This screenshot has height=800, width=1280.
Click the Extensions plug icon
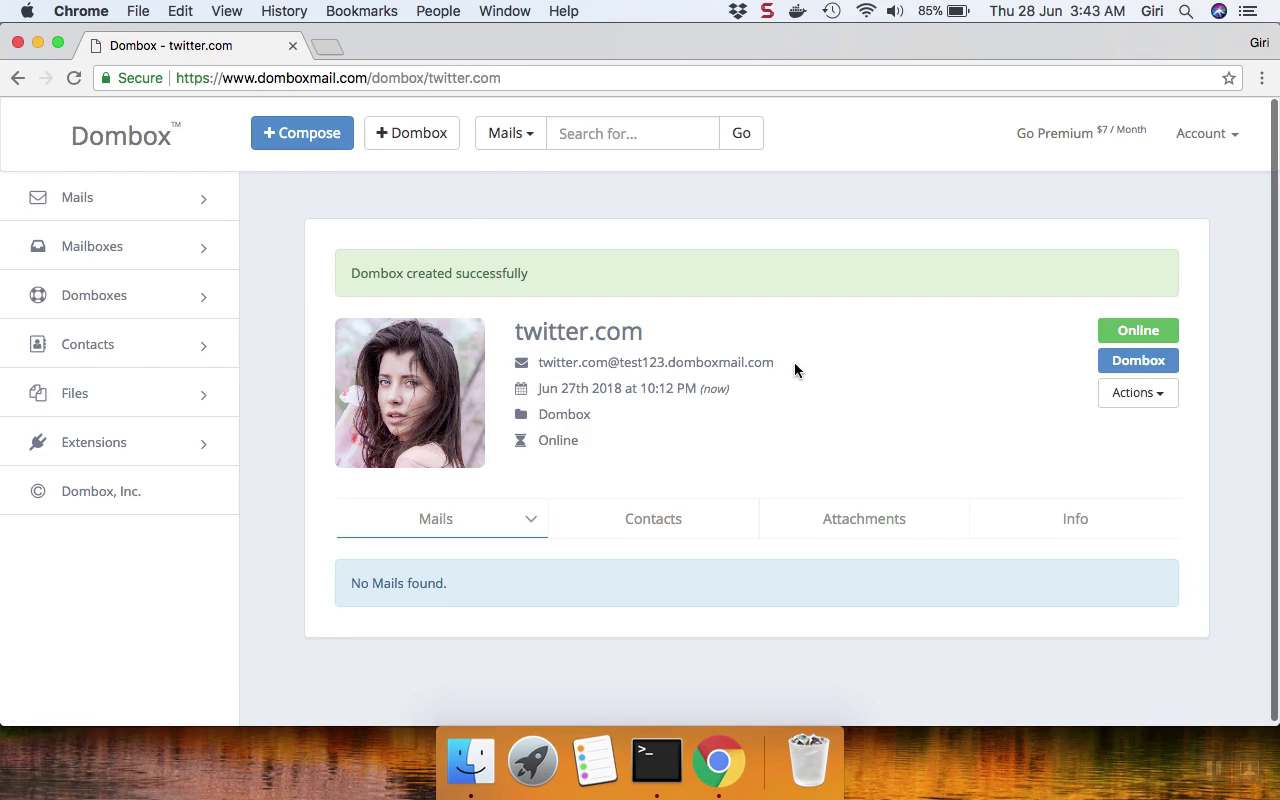[38, 443]
